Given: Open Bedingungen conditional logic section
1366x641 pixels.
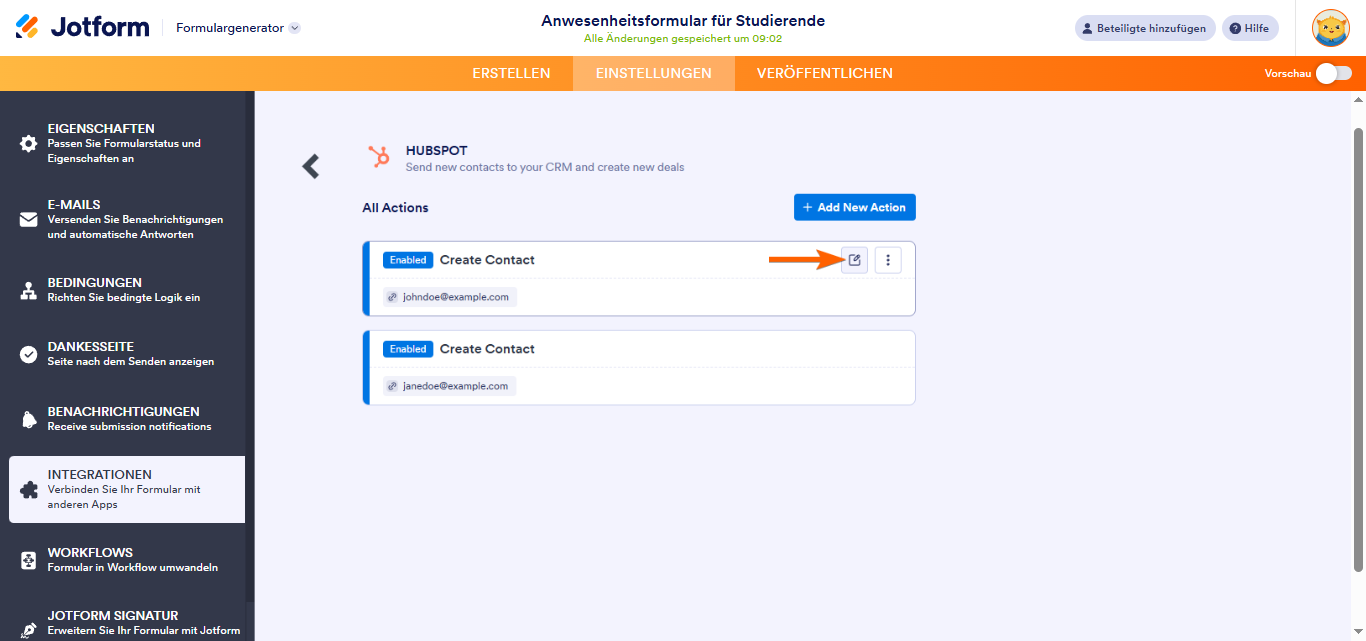Looking at the screenshot, I should 127,290.
